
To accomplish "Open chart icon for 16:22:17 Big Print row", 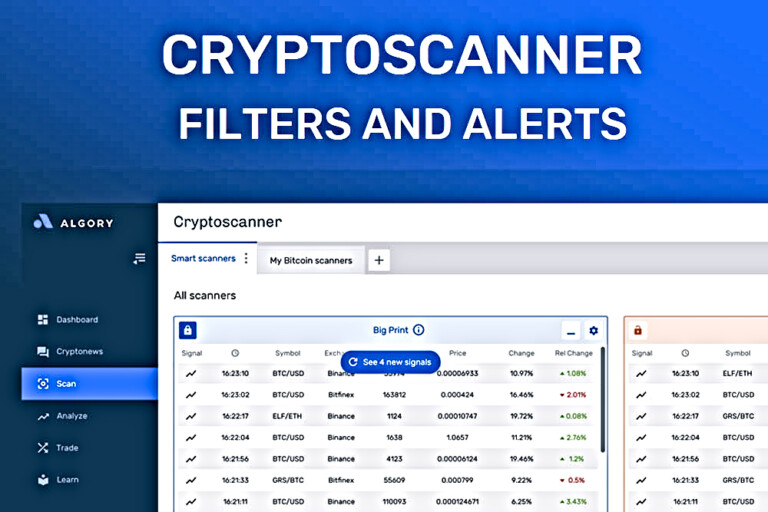I will [191, 416].
